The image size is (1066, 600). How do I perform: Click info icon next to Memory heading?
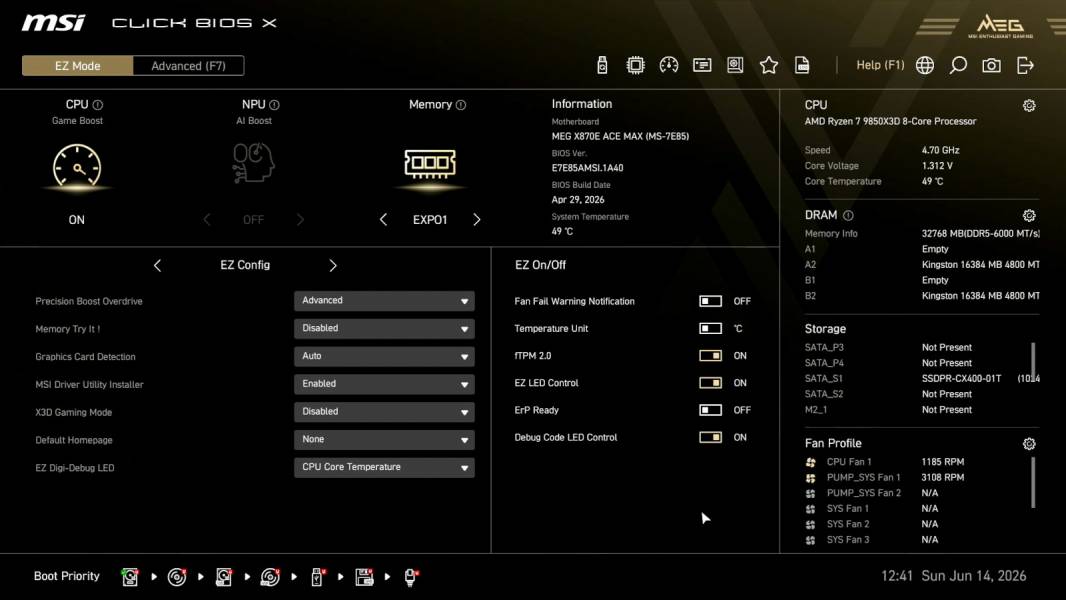coord(461,105)
